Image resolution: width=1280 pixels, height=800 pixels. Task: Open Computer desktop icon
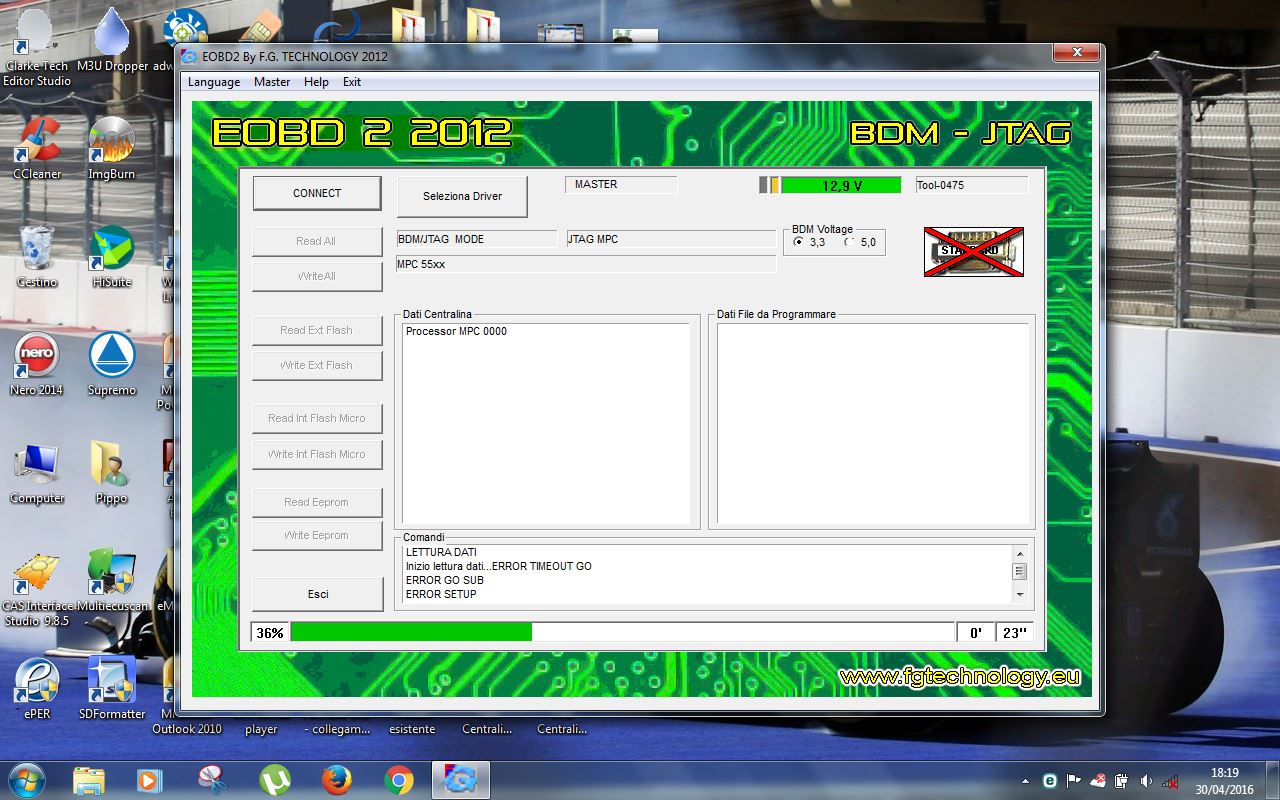pos(37,473)
